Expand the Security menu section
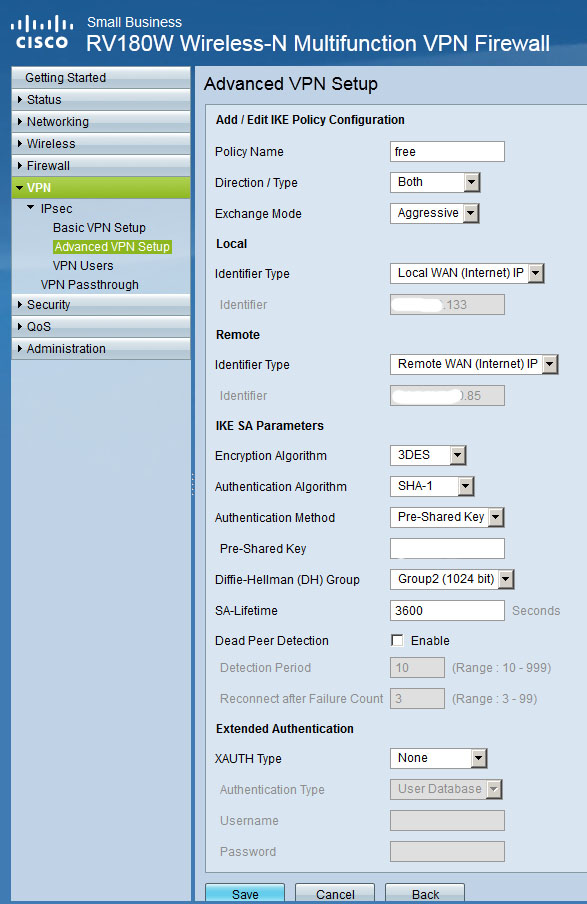Image resolution: width=587 pixels, height=904 pixels. [100, 304]
